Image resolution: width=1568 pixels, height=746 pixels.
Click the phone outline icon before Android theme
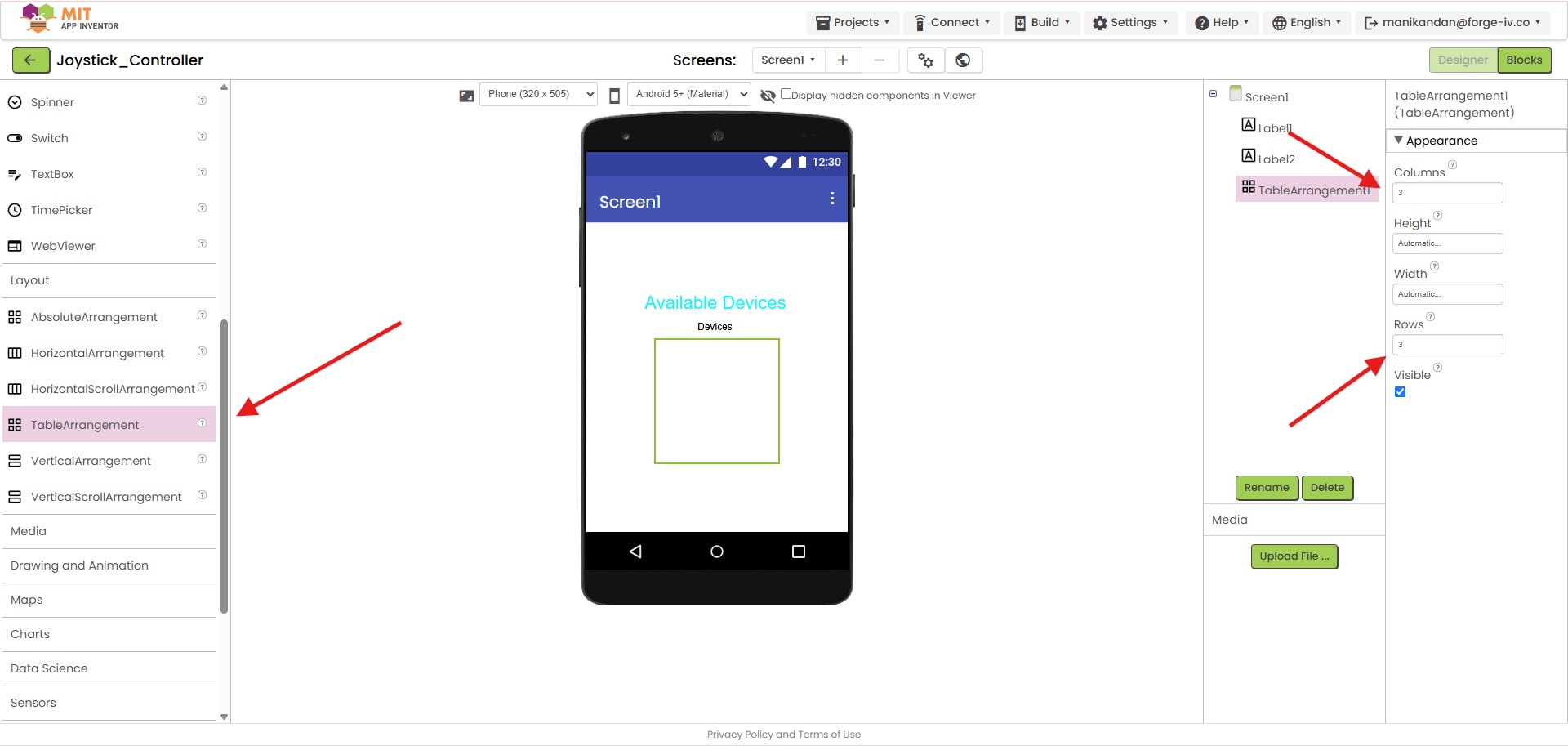tap(615, 96)
